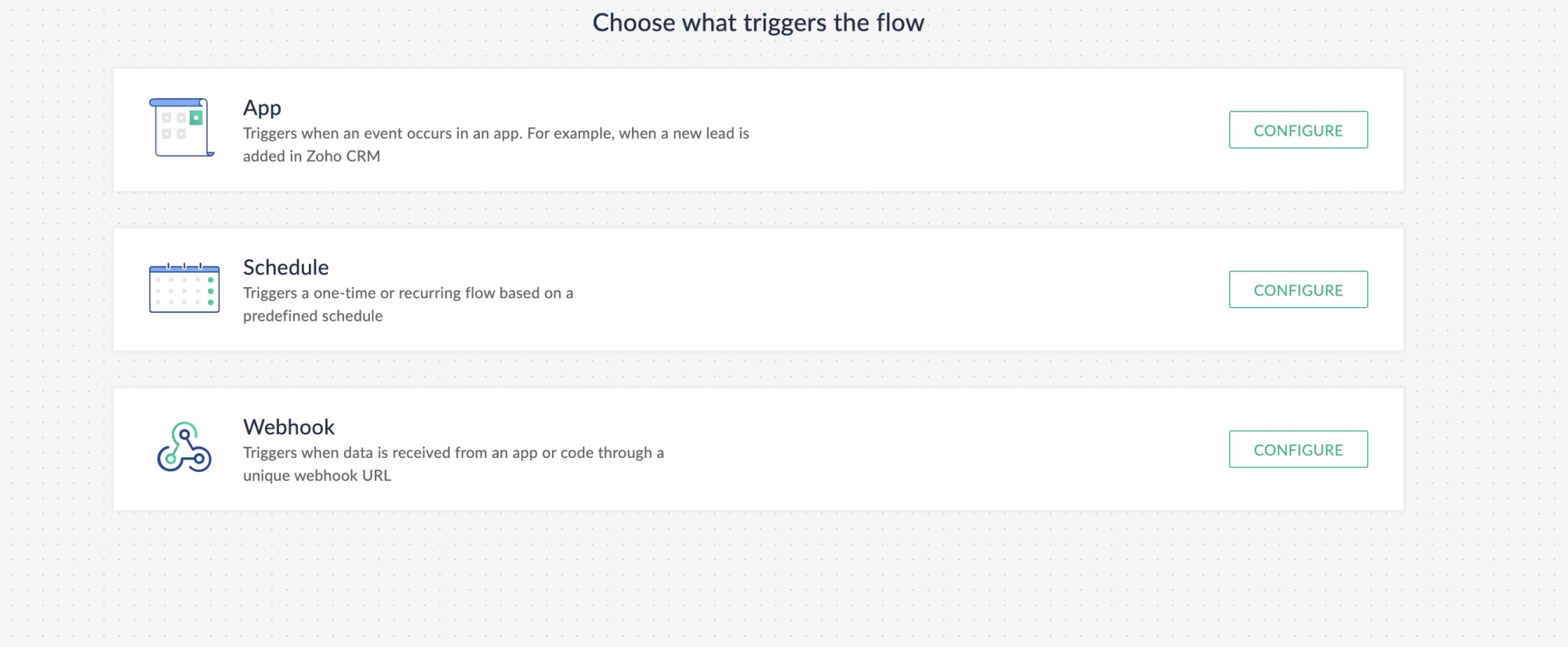Click the Webhook trigger icon
Viewport: 1568px width, 647px height.
pos(184,448)
